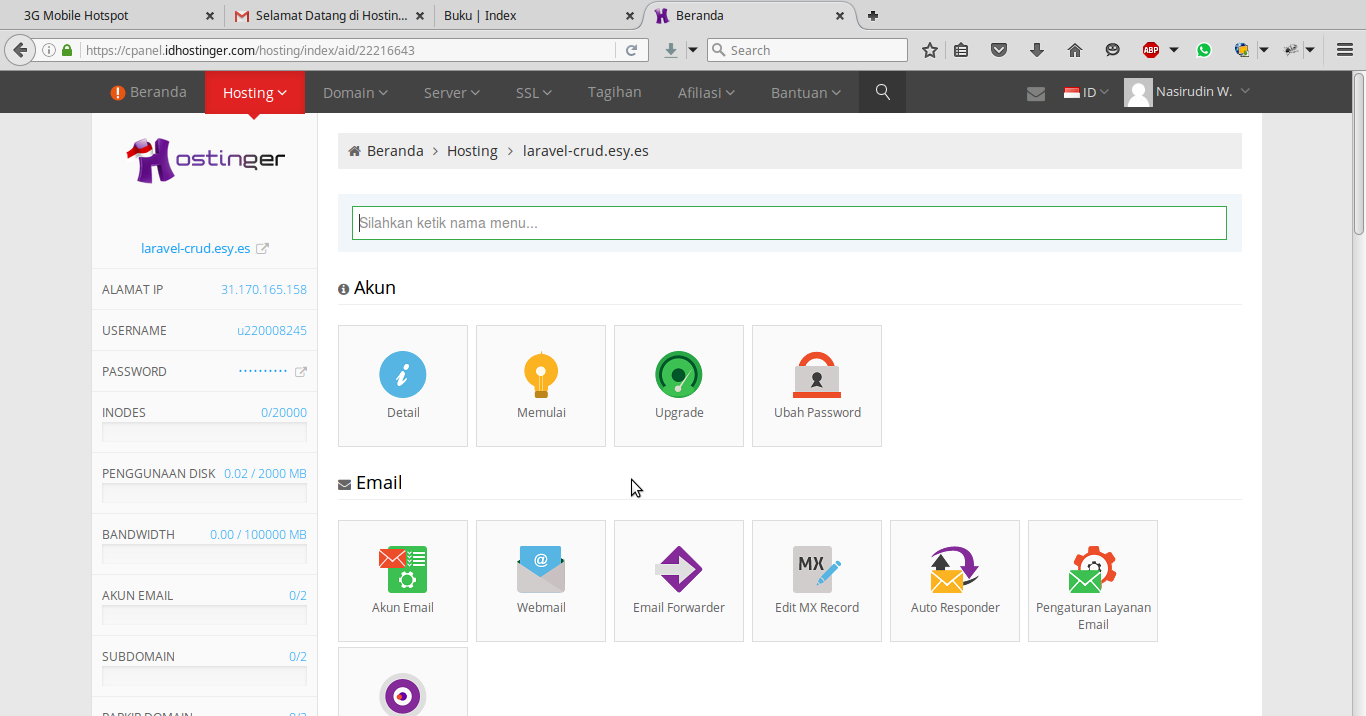The height and width of the screenshot is (716, 1366).
Task: Click the IP address 31.170.165.158
Action: (264, 290)
